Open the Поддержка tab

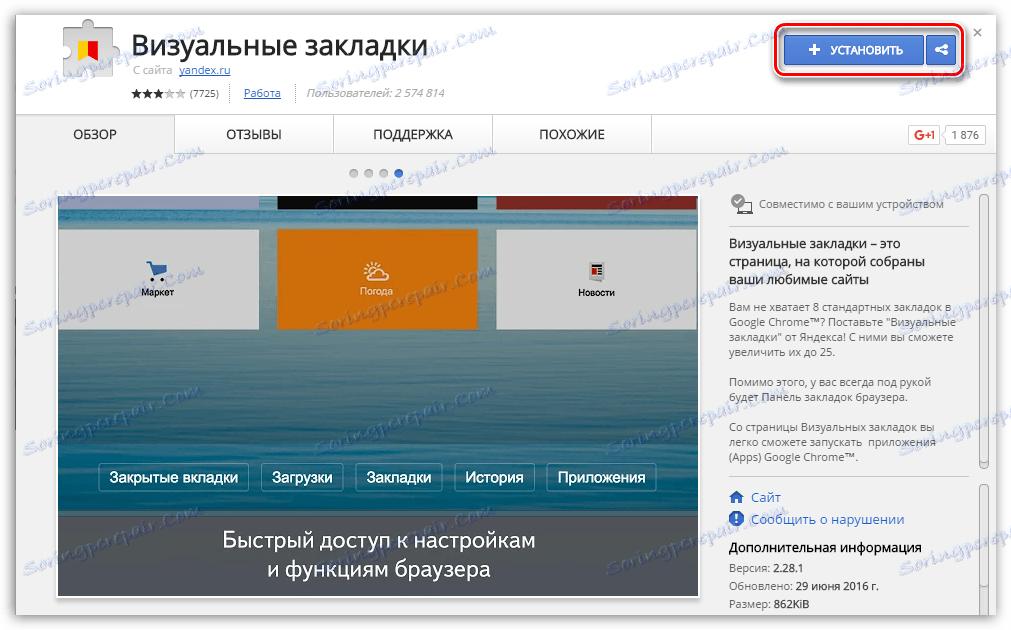413,134
